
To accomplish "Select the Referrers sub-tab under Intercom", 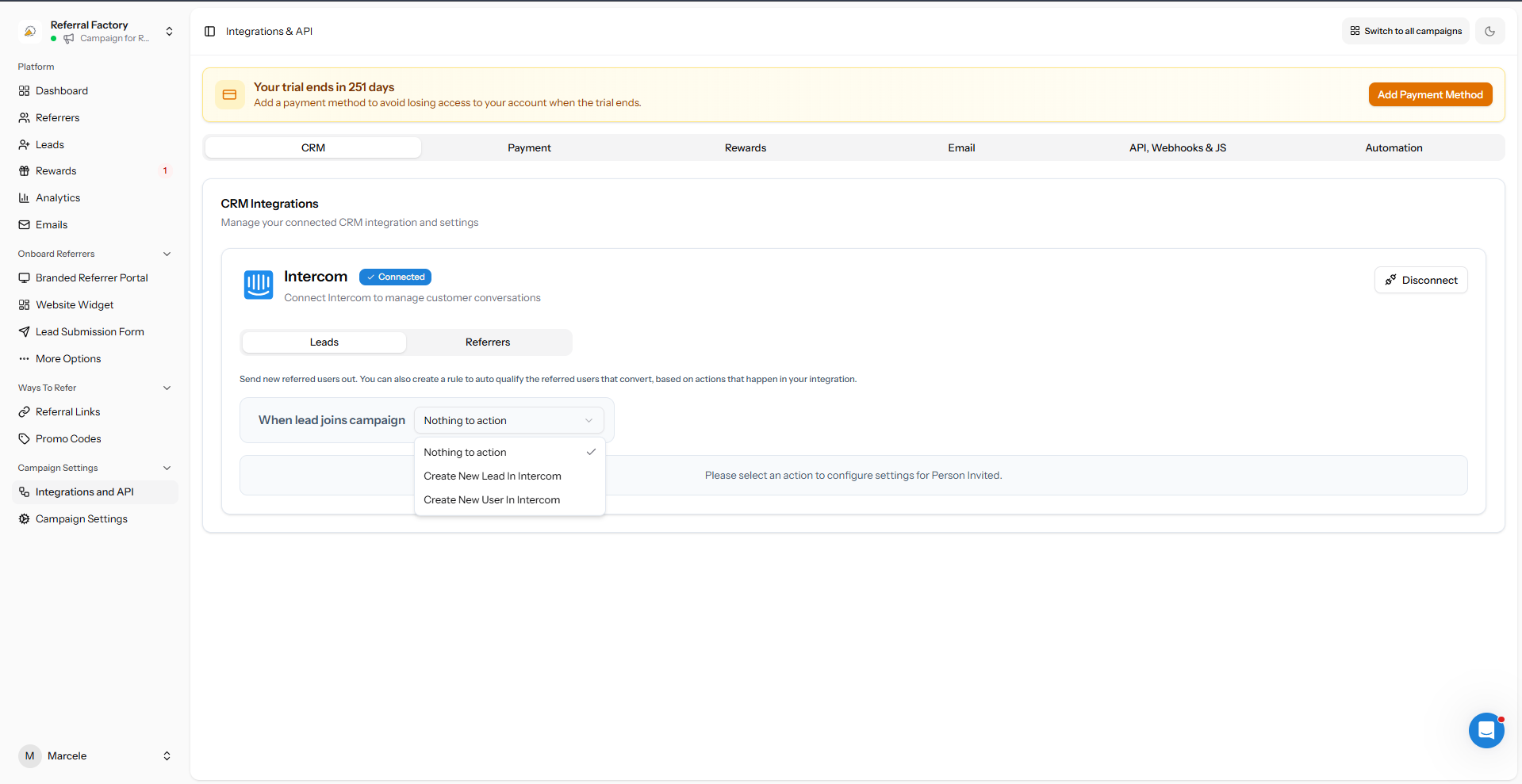I will pyautogui.click(x=488, y=342).
